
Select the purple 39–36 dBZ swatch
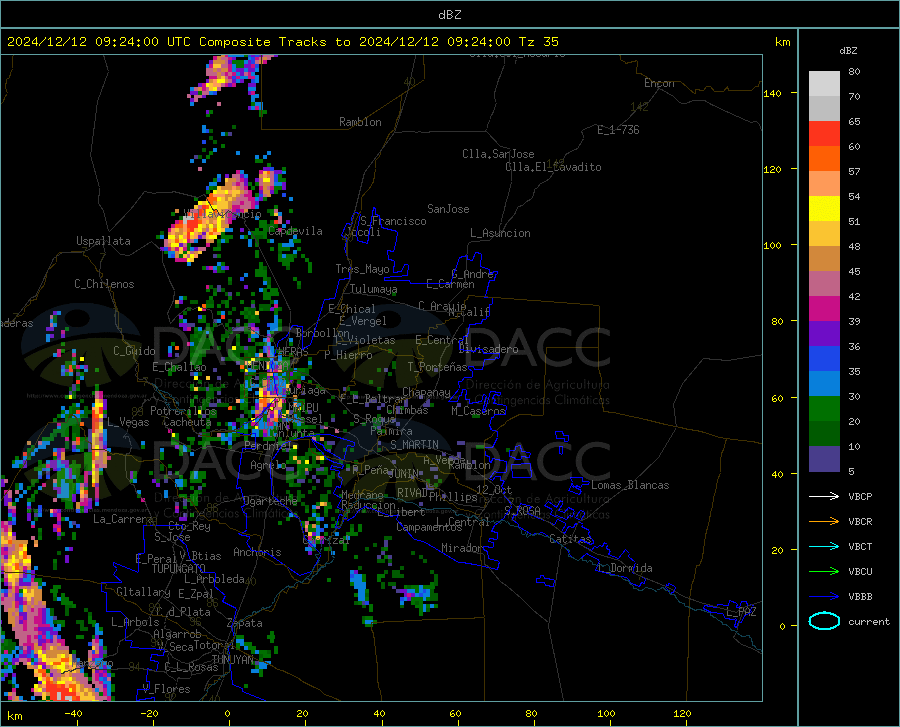pos(824,334)
